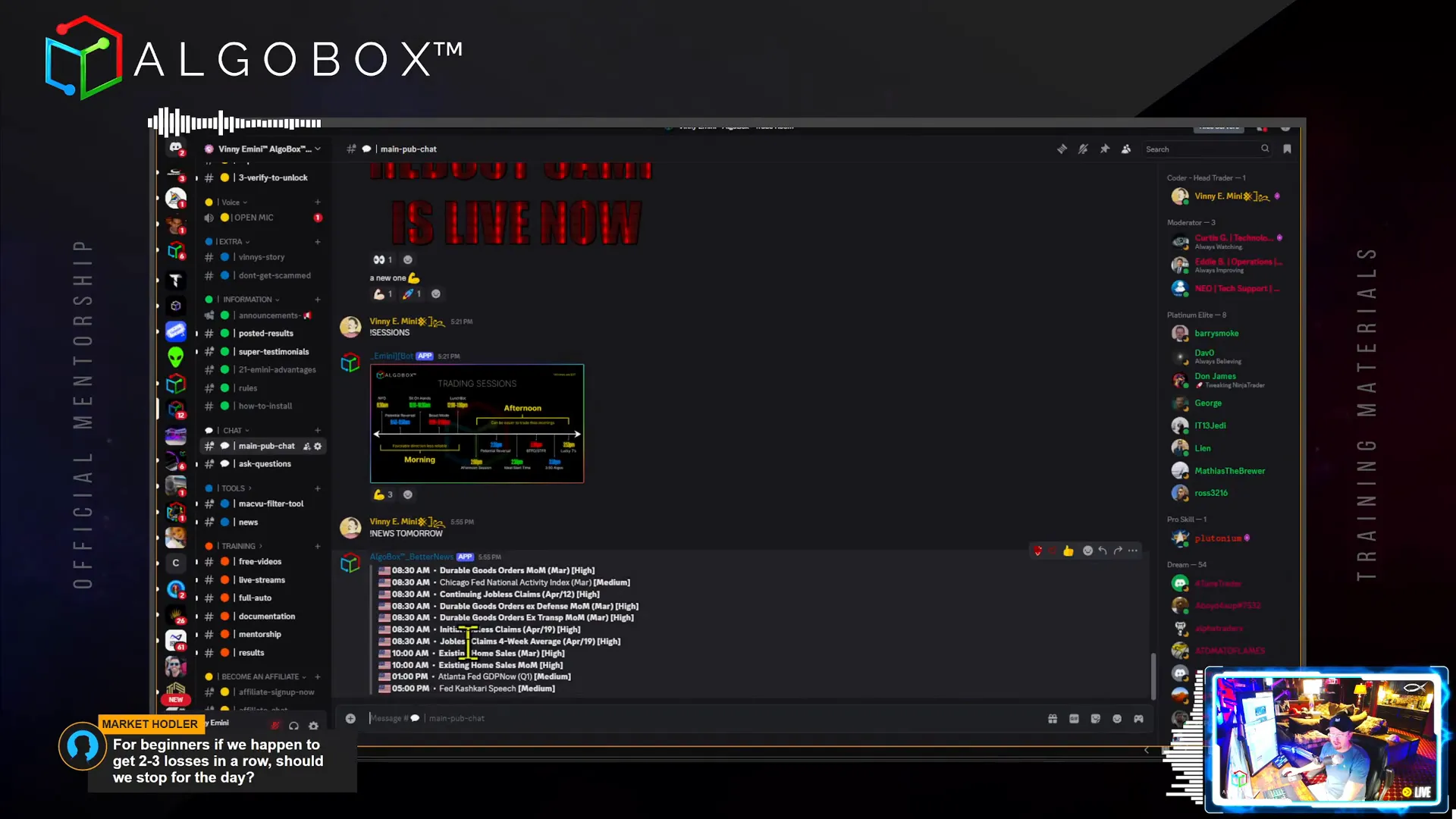Click plus to add channel in TRAINING category
The width and height of the screenshot is (1456, 819).
click(318, 546)
